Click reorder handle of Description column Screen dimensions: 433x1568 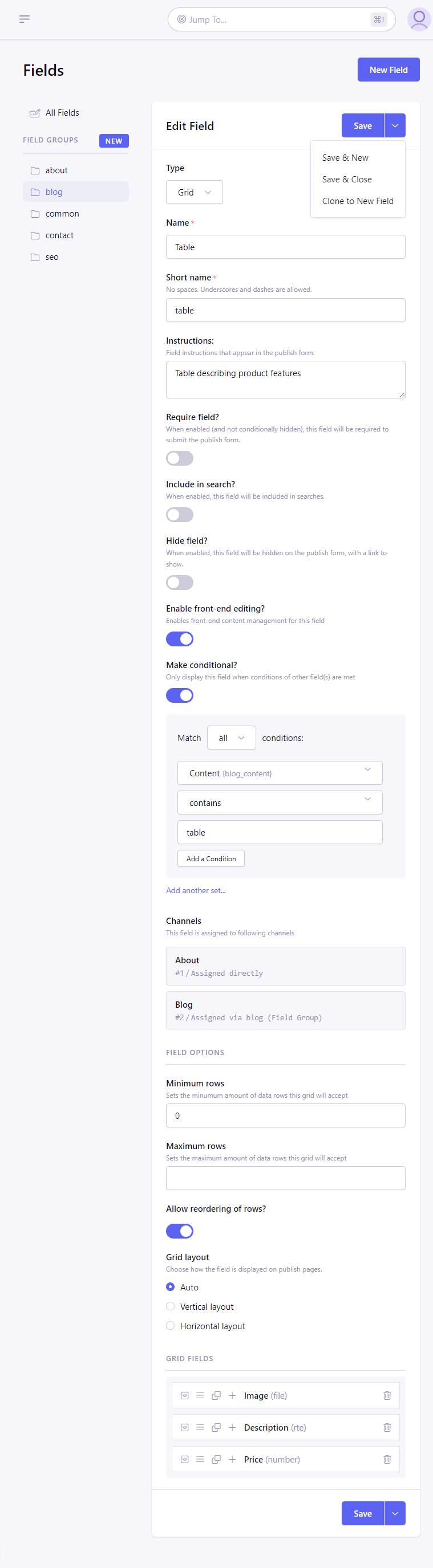coord(200,1427)
